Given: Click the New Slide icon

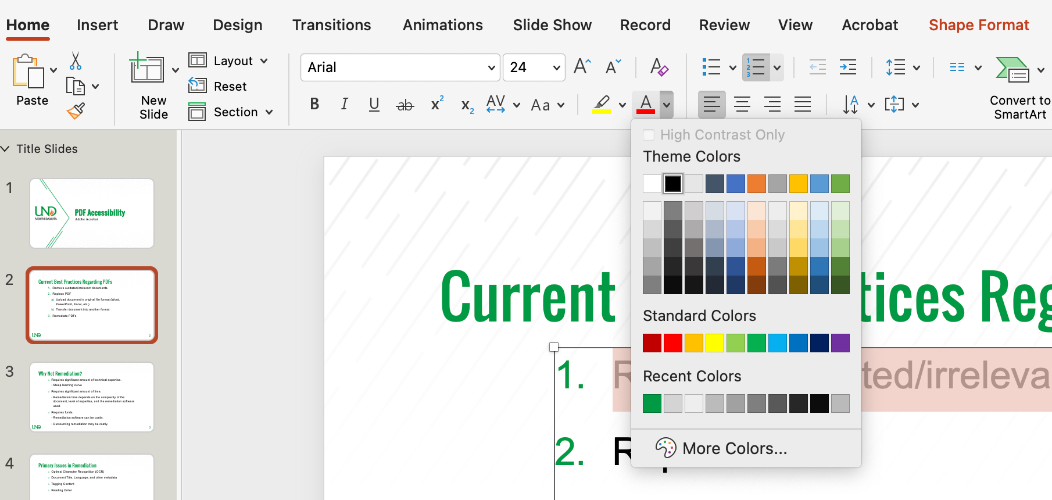Looking at the screenshot, I should click(147, 70).
